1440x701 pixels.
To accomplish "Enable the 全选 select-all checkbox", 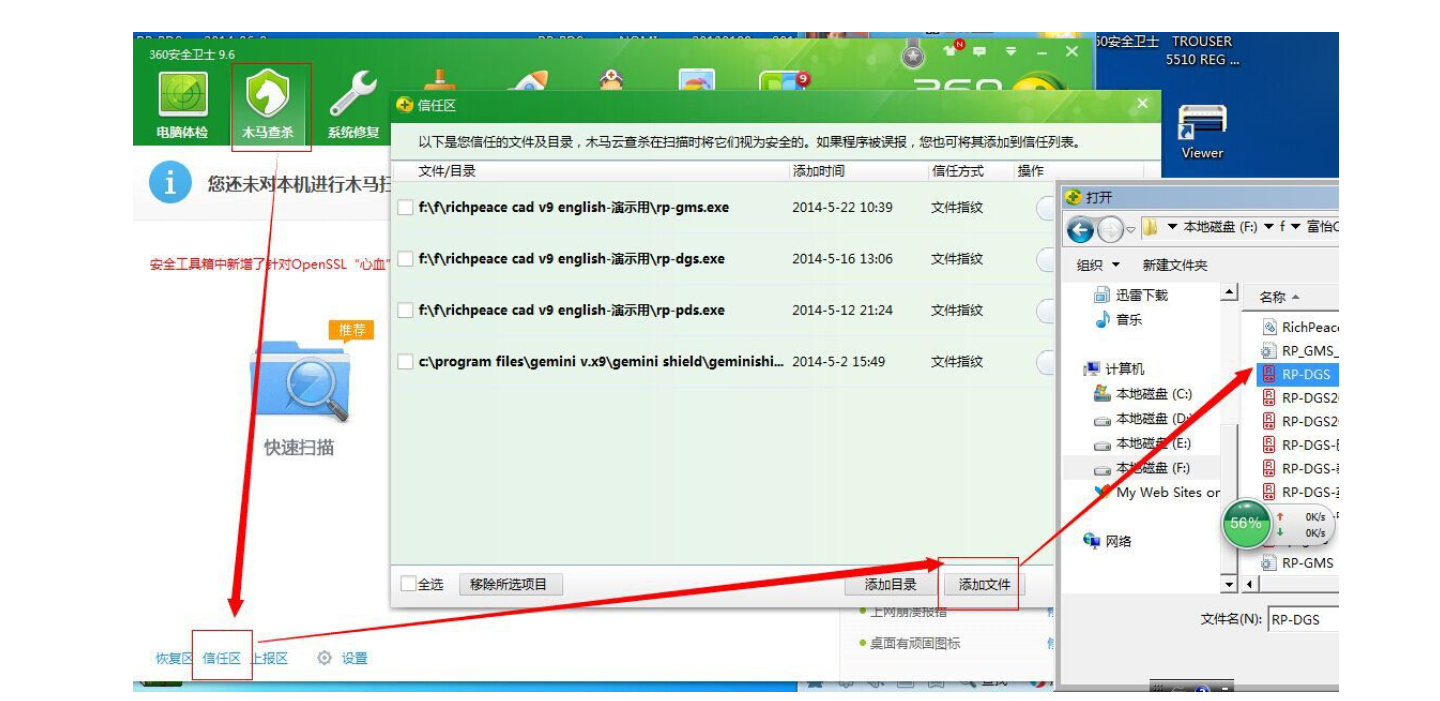I will [408, 584].
